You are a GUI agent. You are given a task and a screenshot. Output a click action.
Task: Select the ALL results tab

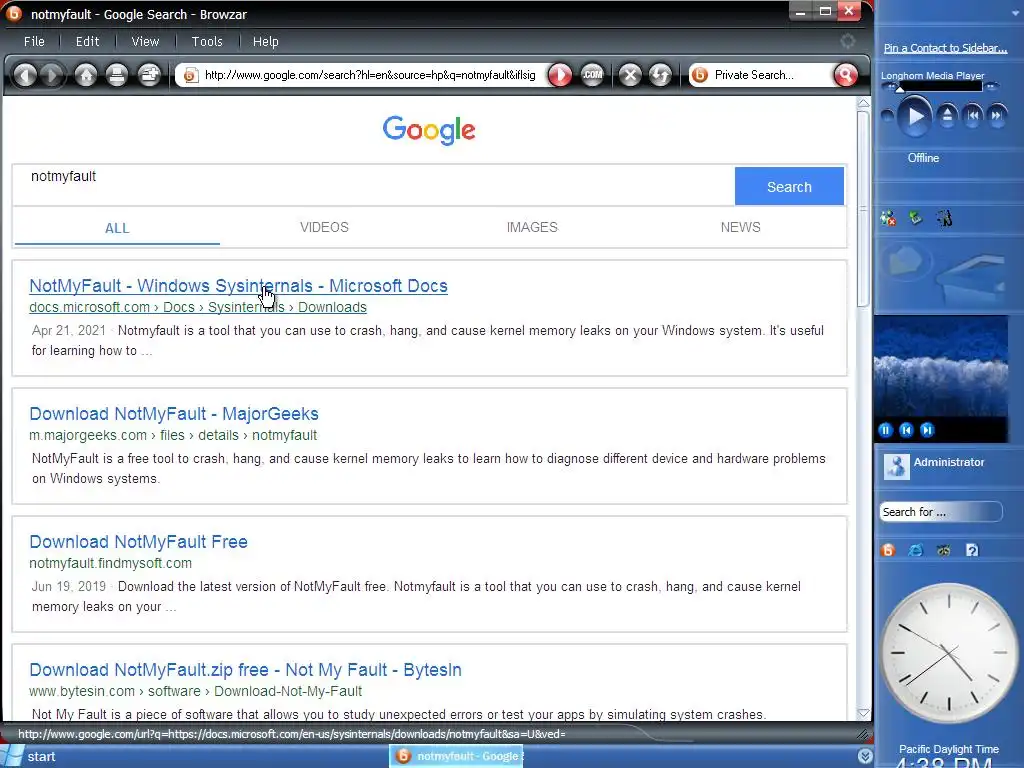coord(117,228)
